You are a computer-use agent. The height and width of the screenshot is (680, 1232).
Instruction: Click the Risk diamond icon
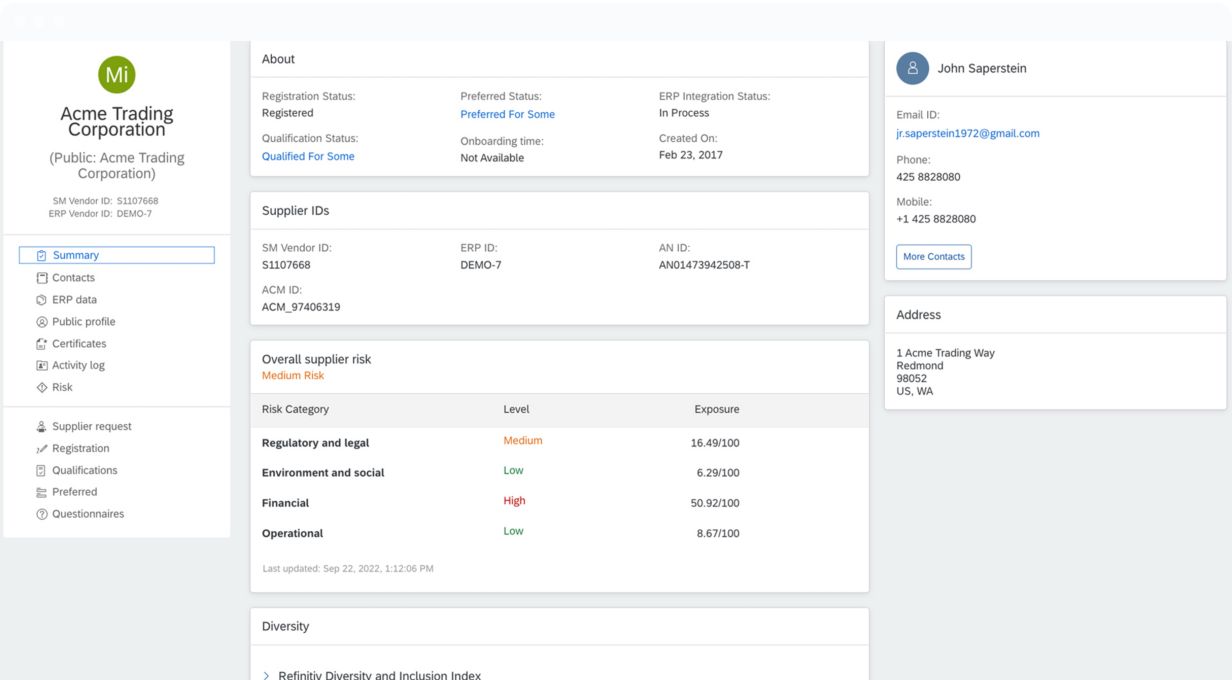coord(42,388)
